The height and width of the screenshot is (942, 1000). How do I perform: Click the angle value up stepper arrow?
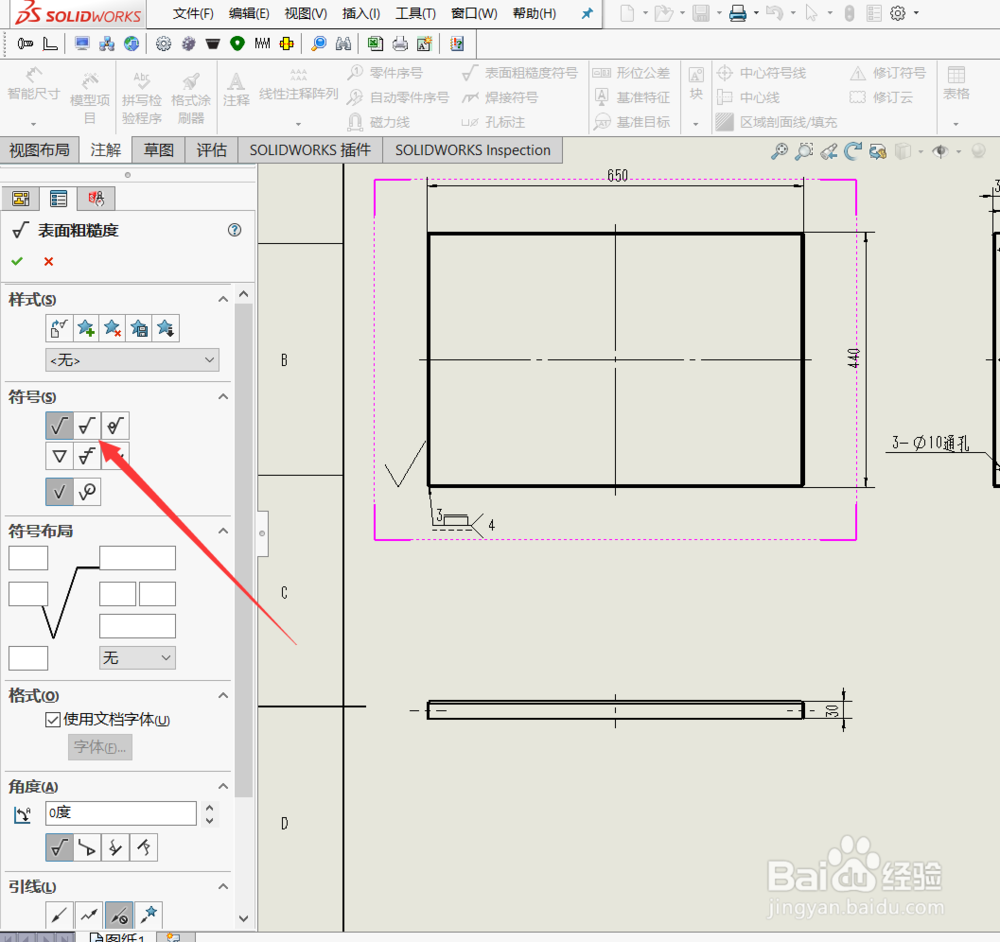210,807
